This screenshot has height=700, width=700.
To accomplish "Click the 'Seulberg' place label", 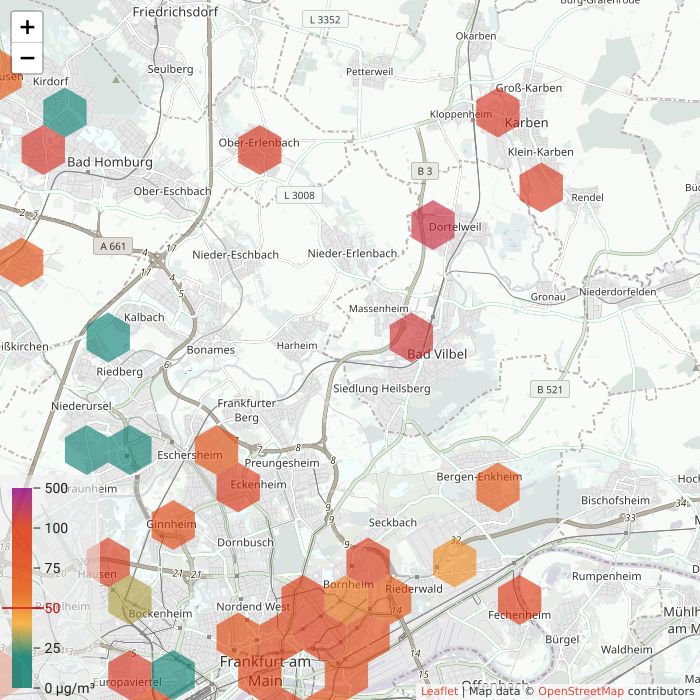I will [170, 69].
